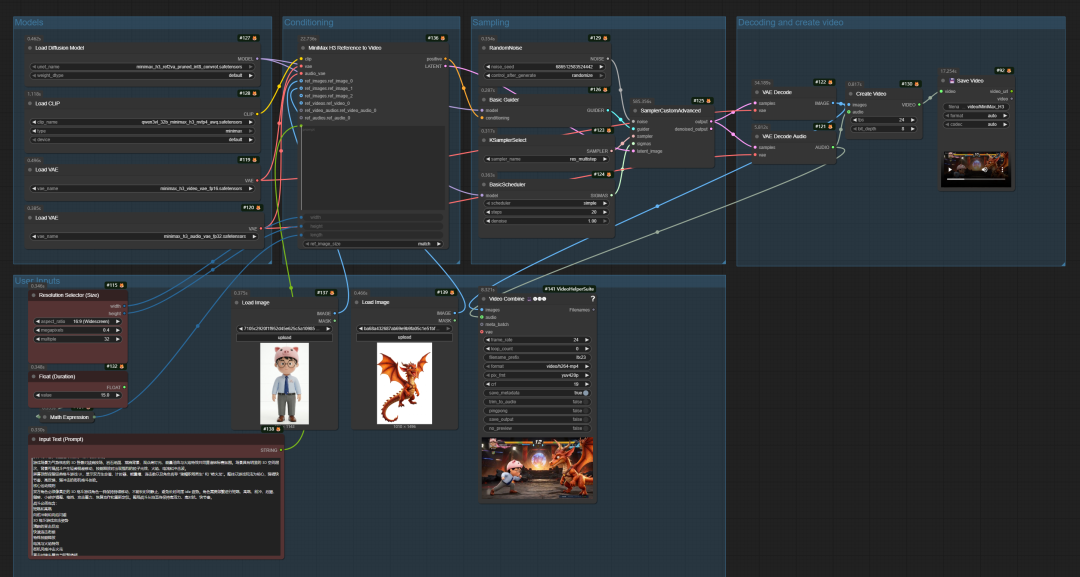Click the play button on Save Video preview
Screen dimensions: 1080x577
coord(950,169)
